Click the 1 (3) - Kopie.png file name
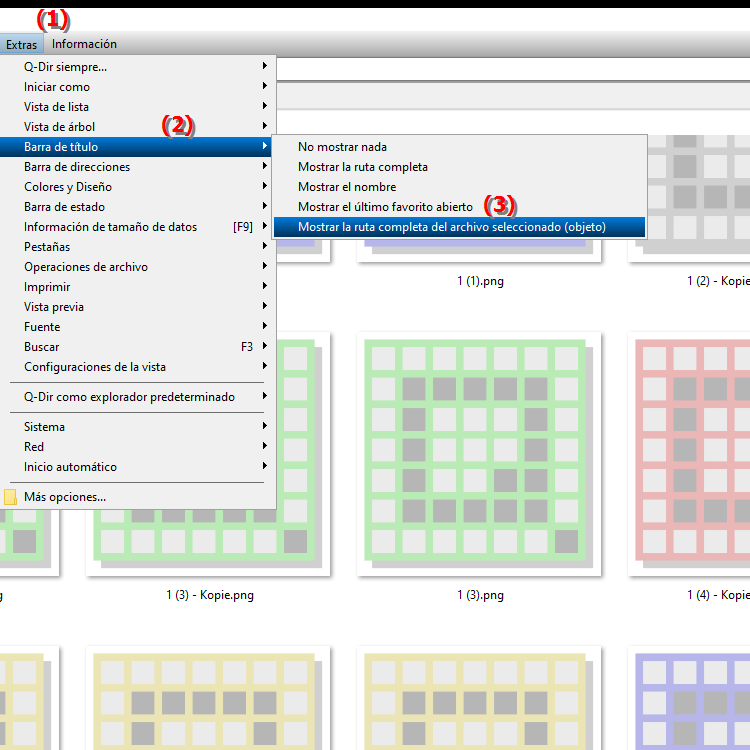The image size is (750, 750). [210, 595]
